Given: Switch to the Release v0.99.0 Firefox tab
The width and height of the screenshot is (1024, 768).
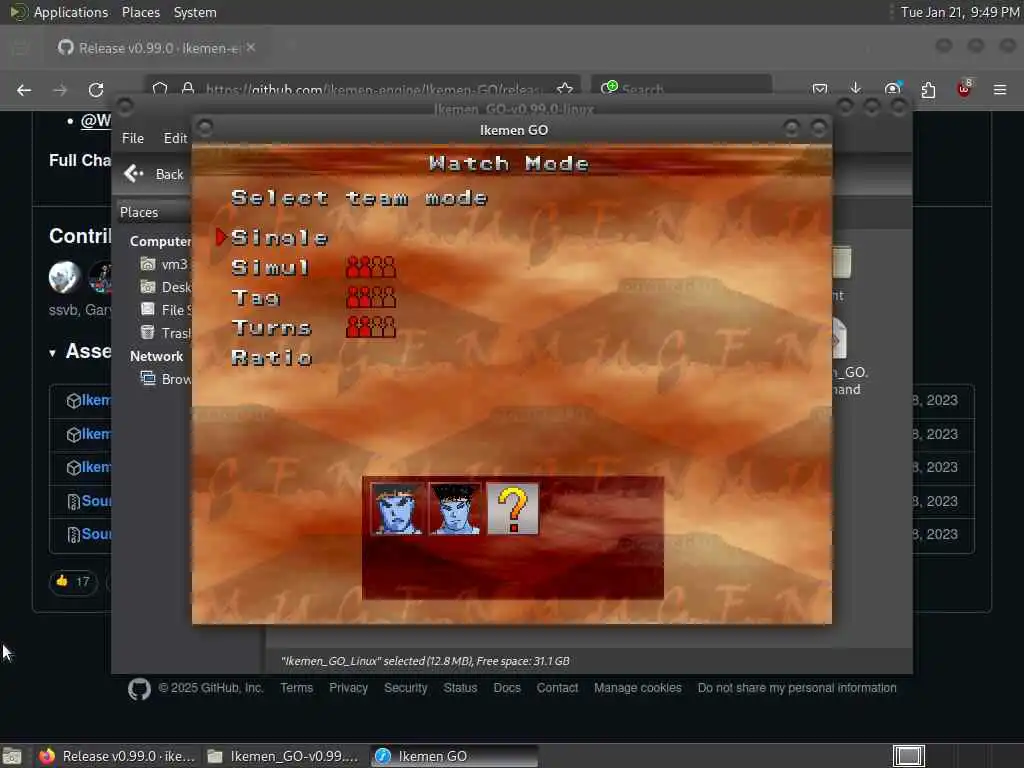Looking at the screenshot, I should (157, 48).
